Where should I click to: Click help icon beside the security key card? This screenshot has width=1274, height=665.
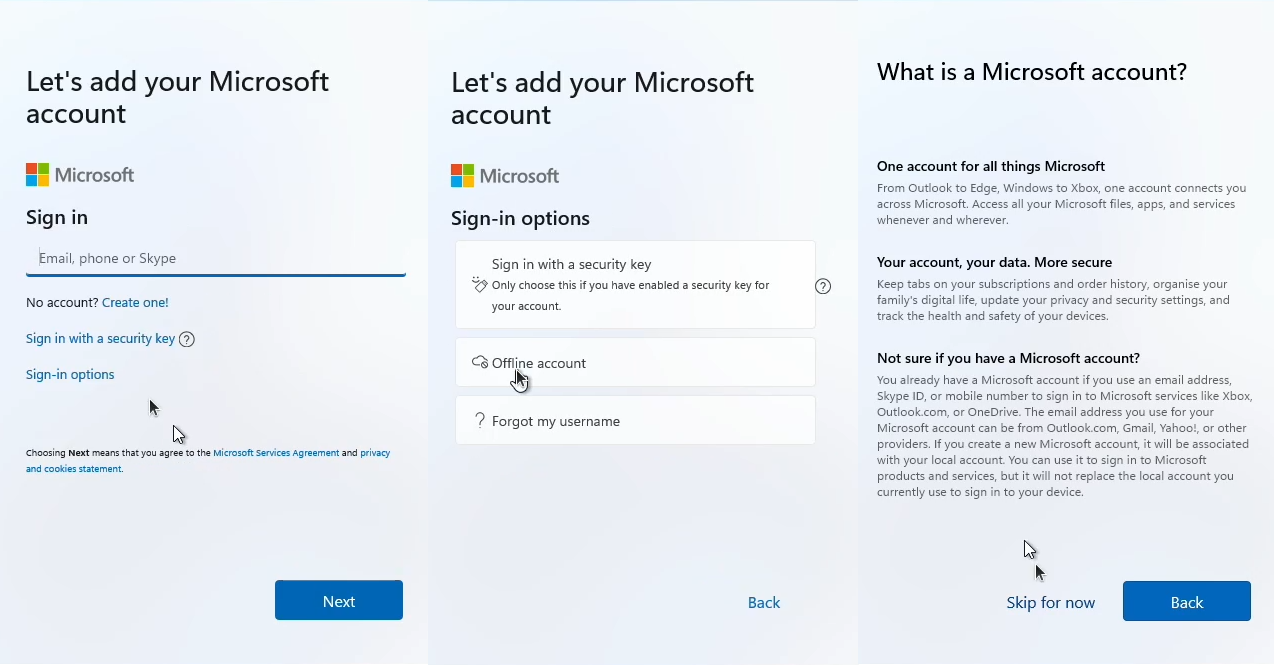pos(823,286)
